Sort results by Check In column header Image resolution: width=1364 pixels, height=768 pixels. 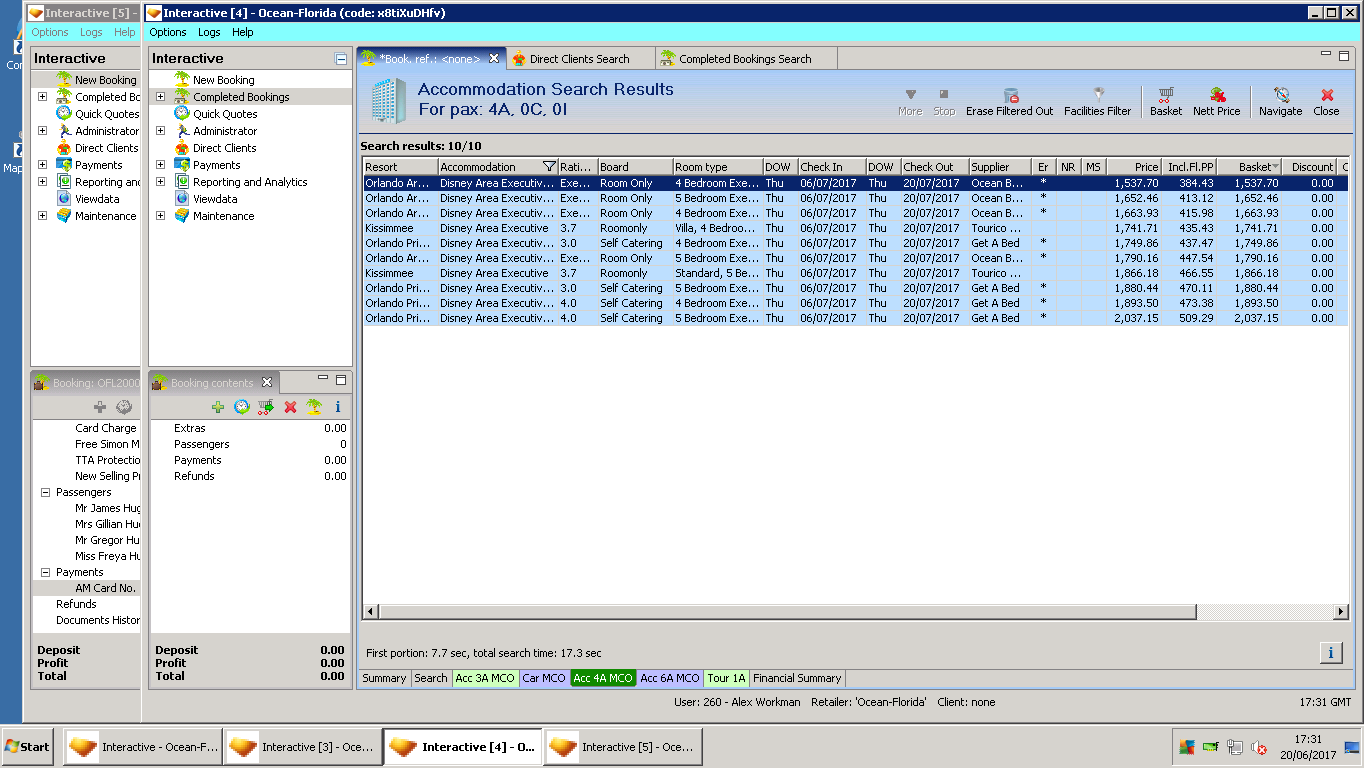pos(831,167)
